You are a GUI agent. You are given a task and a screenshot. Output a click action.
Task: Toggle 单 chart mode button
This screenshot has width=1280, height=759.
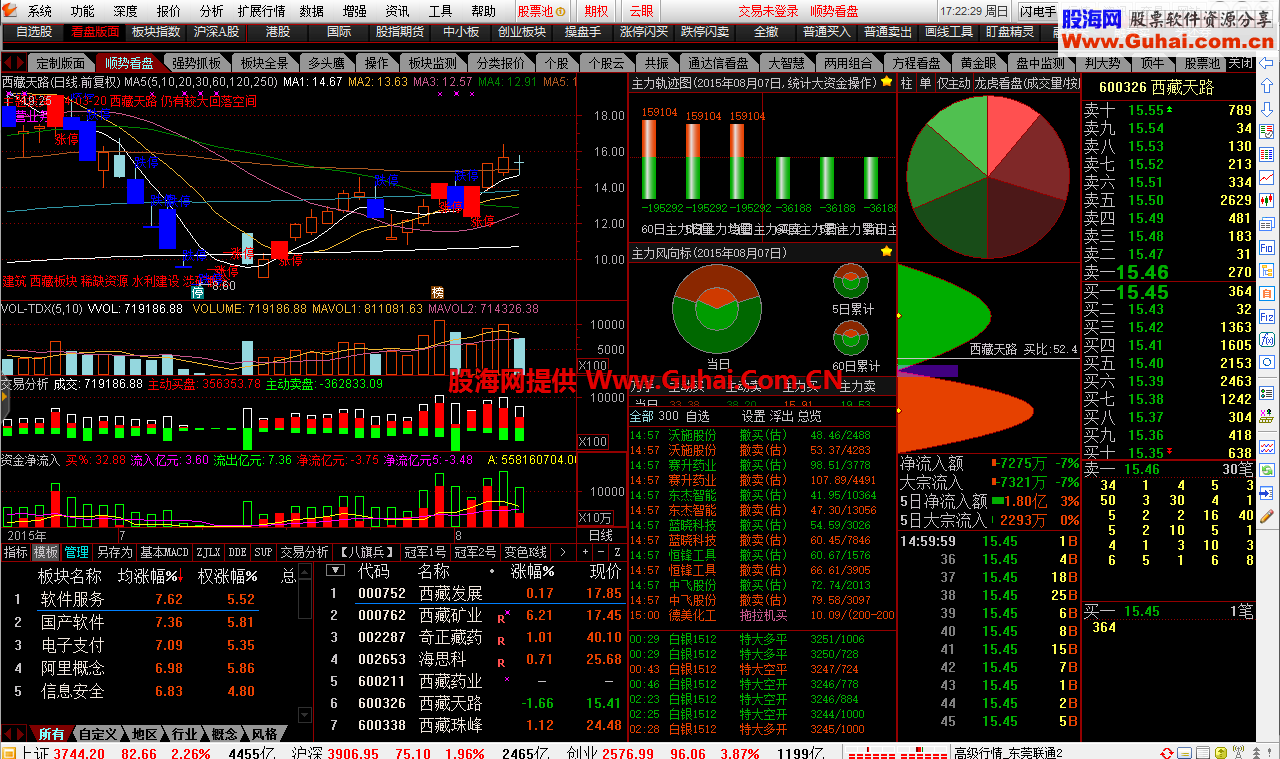[x=925, y=83]
